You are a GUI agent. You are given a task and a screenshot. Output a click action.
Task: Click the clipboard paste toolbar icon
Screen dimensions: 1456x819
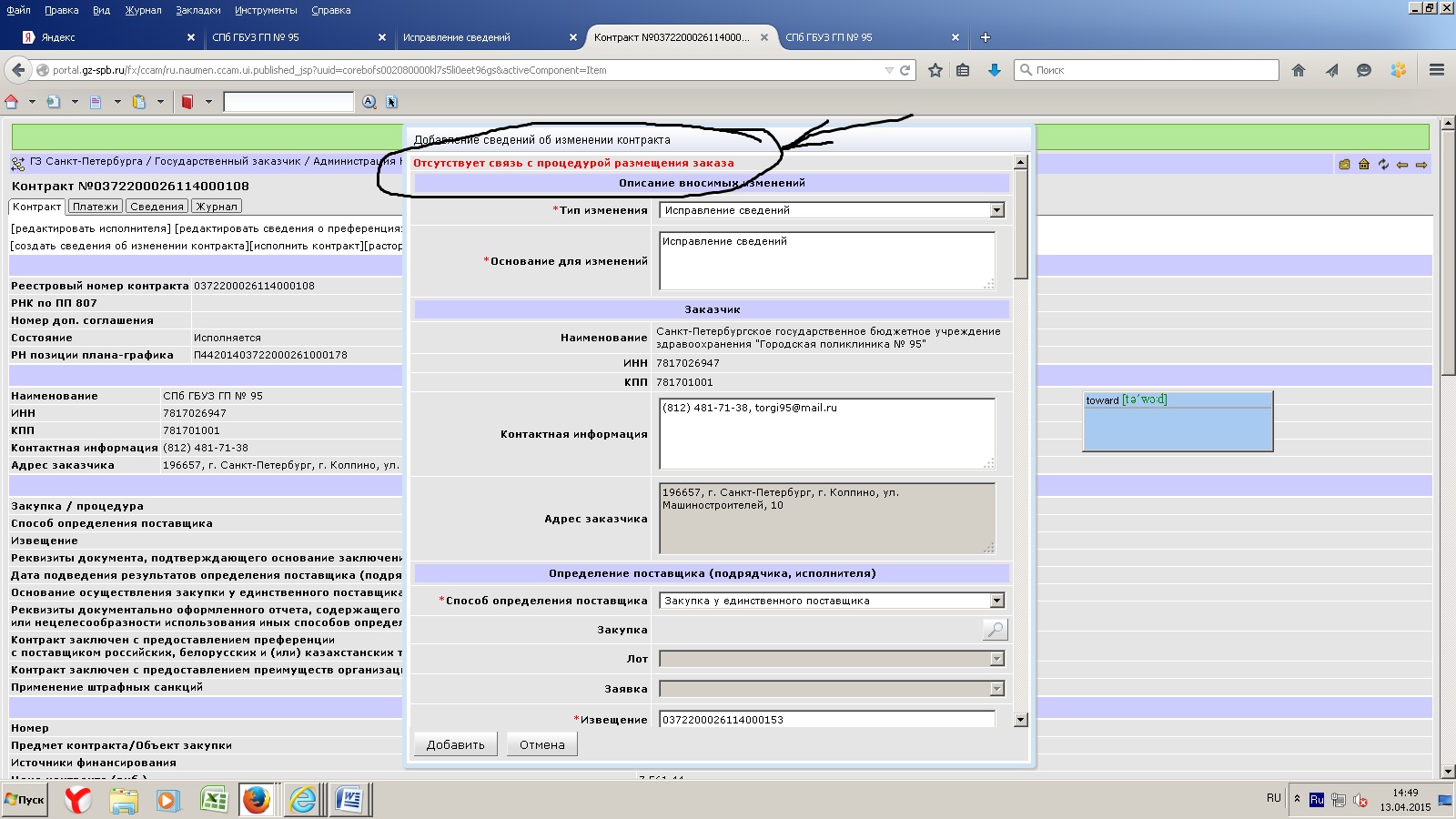(x=139, y=102)
